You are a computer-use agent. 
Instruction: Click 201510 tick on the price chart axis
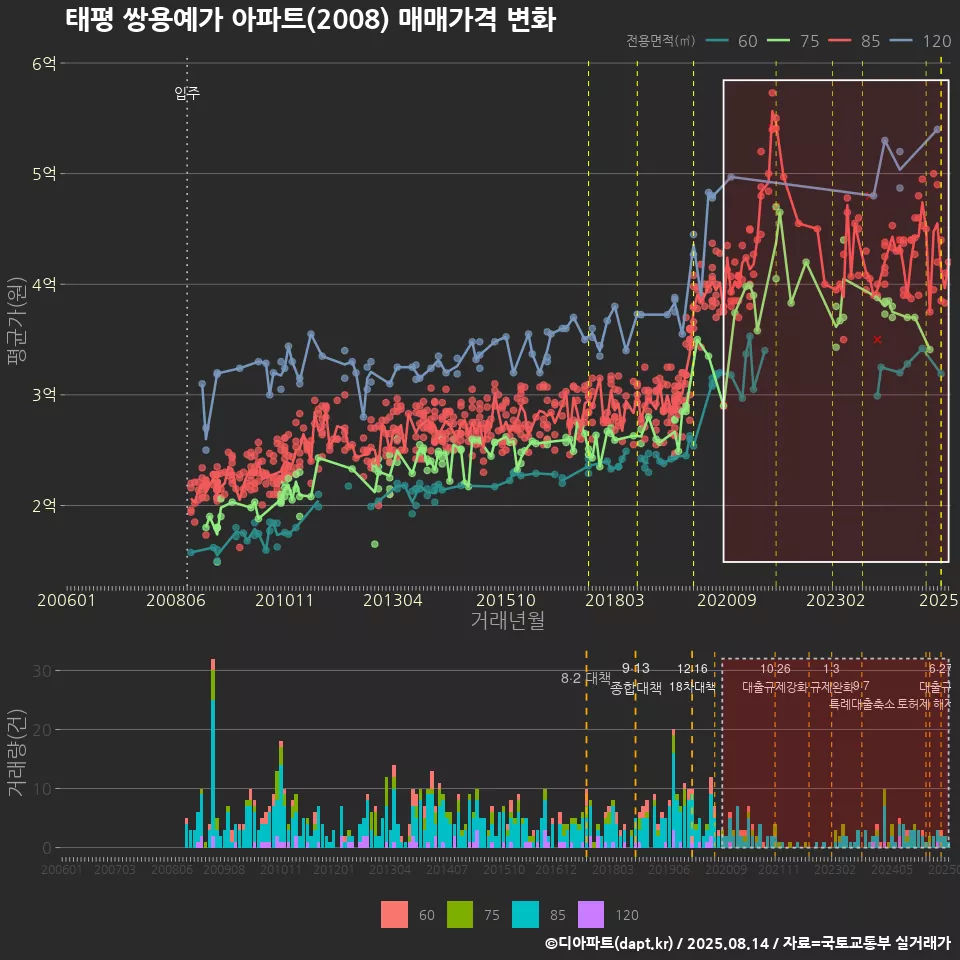[506, 600]
